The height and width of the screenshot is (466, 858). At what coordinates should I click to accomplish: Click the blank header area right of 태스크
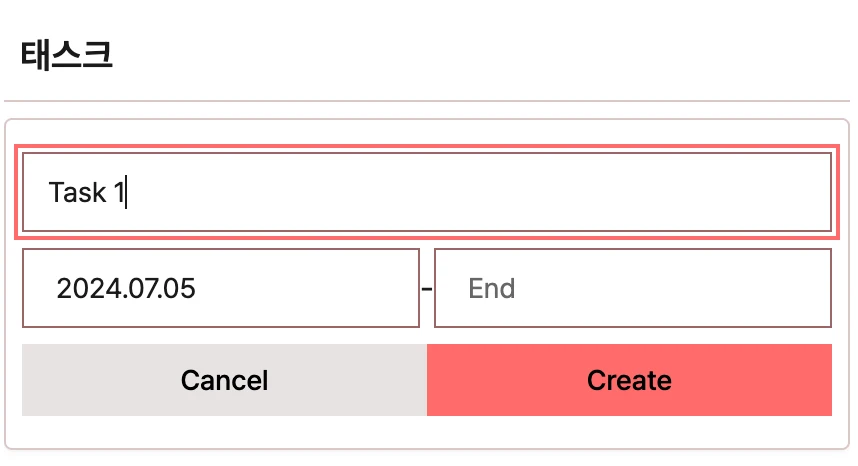point(482,55)
